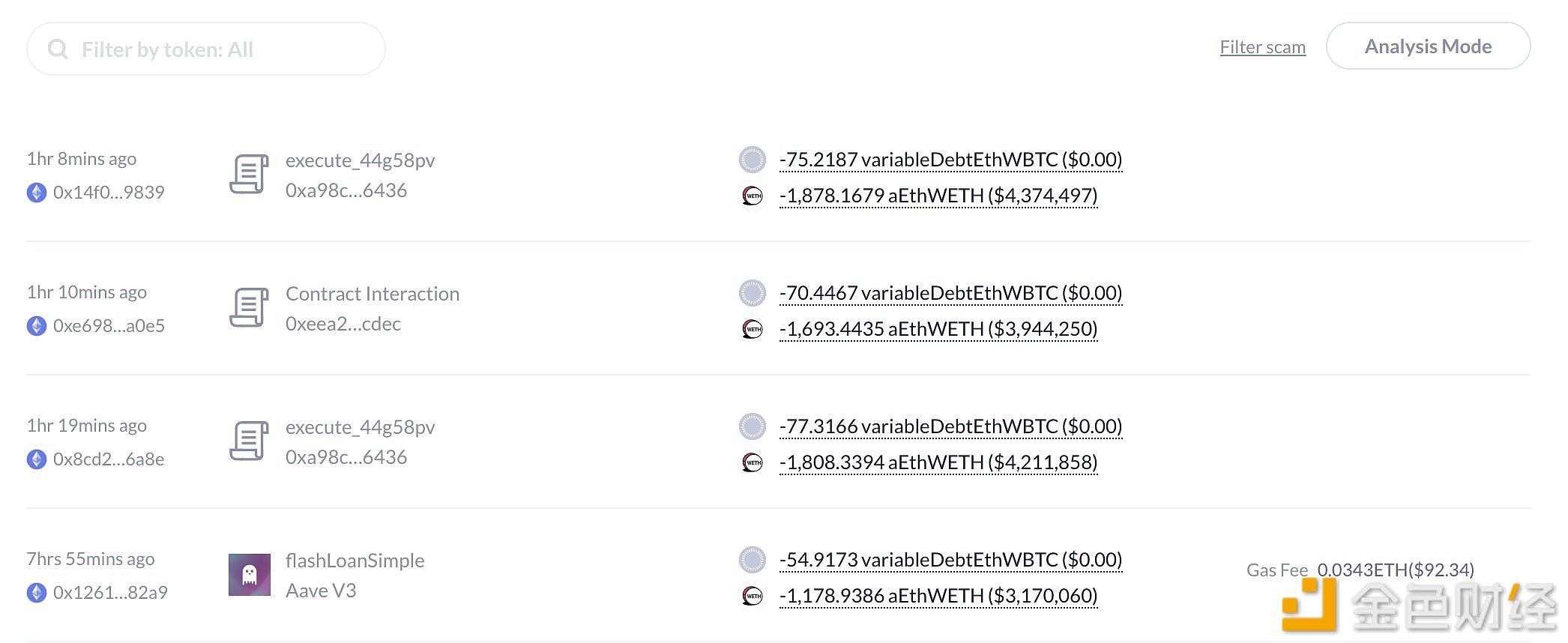
Task: Toggle Analysis Mode
Action: coord(1428,46)
